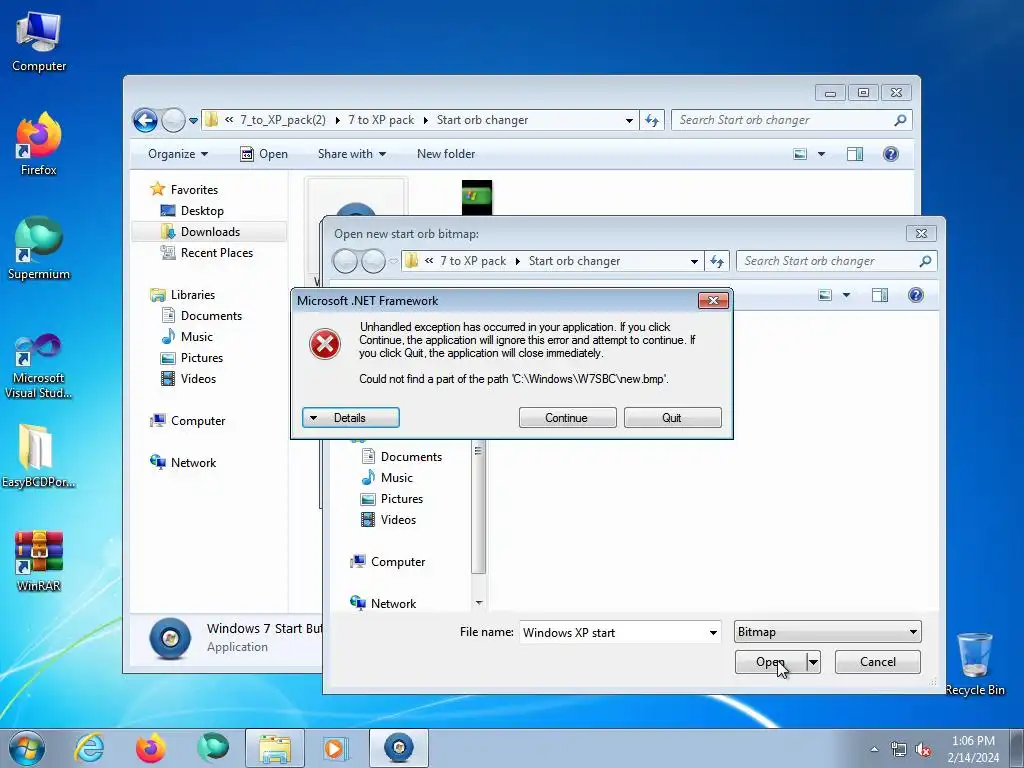Screen dimensions: 1024x768
Task: Expand Explorer address bar history dropdown
Action: (629, 120)
